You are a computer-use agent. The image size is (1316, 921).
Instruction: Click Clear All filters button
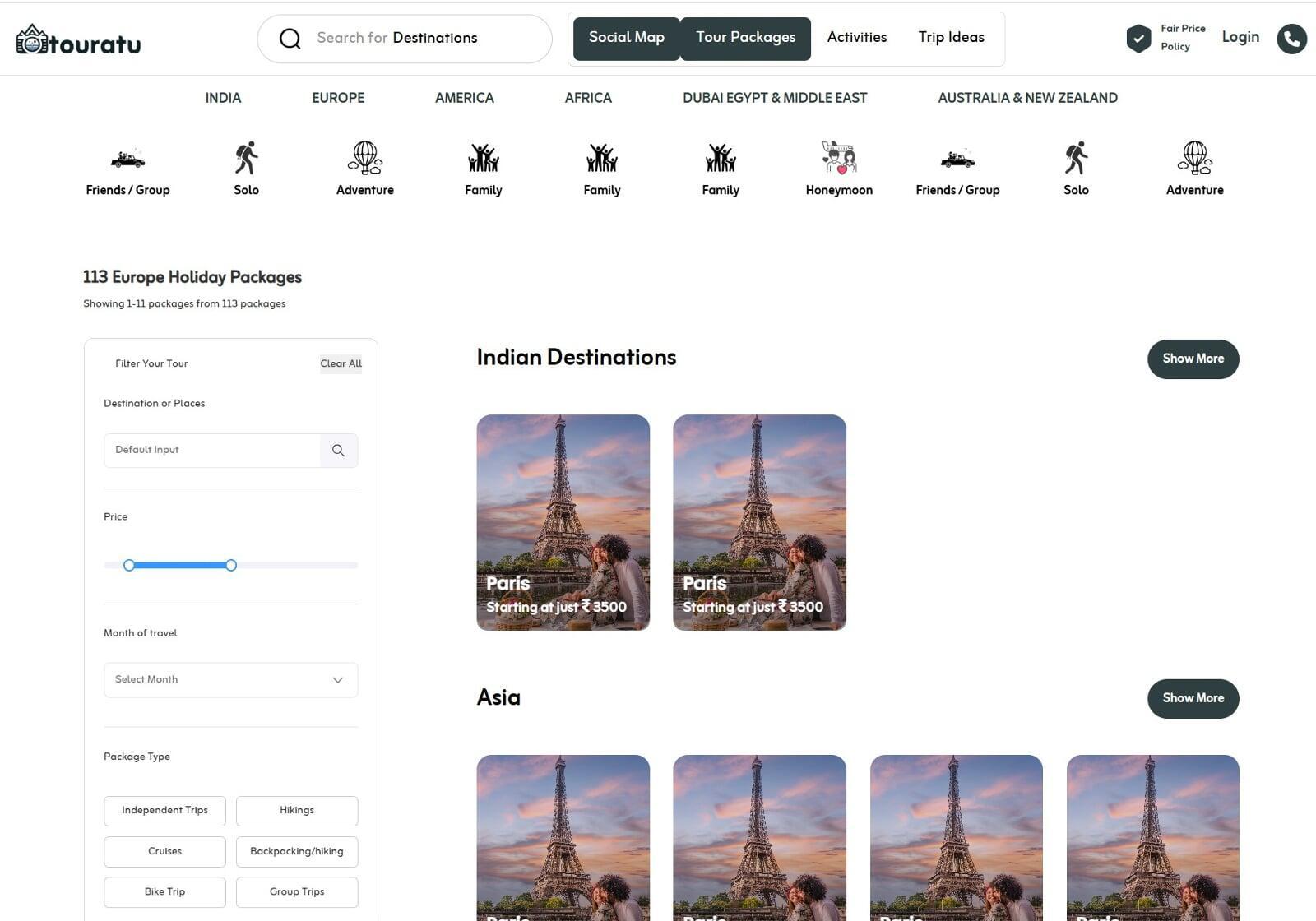pyautogui.click(x=341, y=363)
